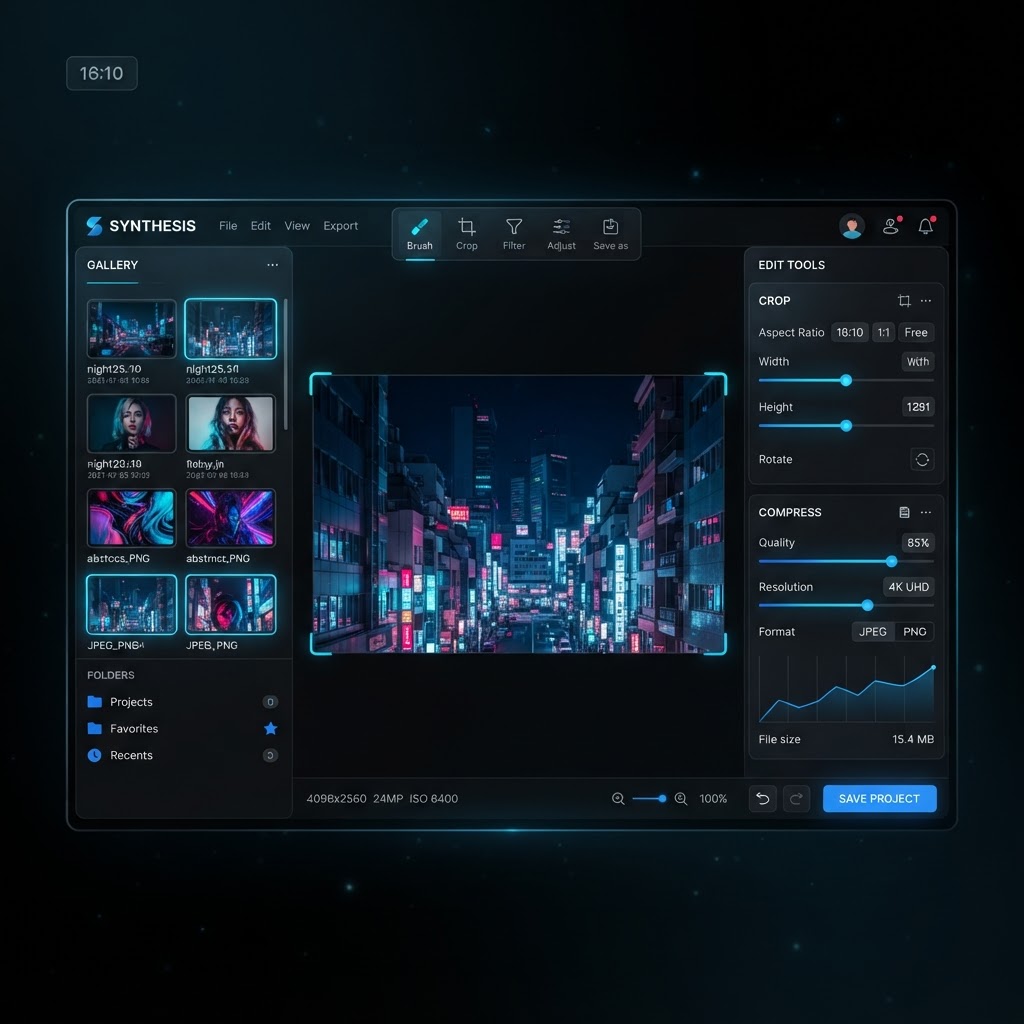The height and width of the screenshot is (1024, 1024).
Task: Open the File menu
Action: [x=228, y=226]
